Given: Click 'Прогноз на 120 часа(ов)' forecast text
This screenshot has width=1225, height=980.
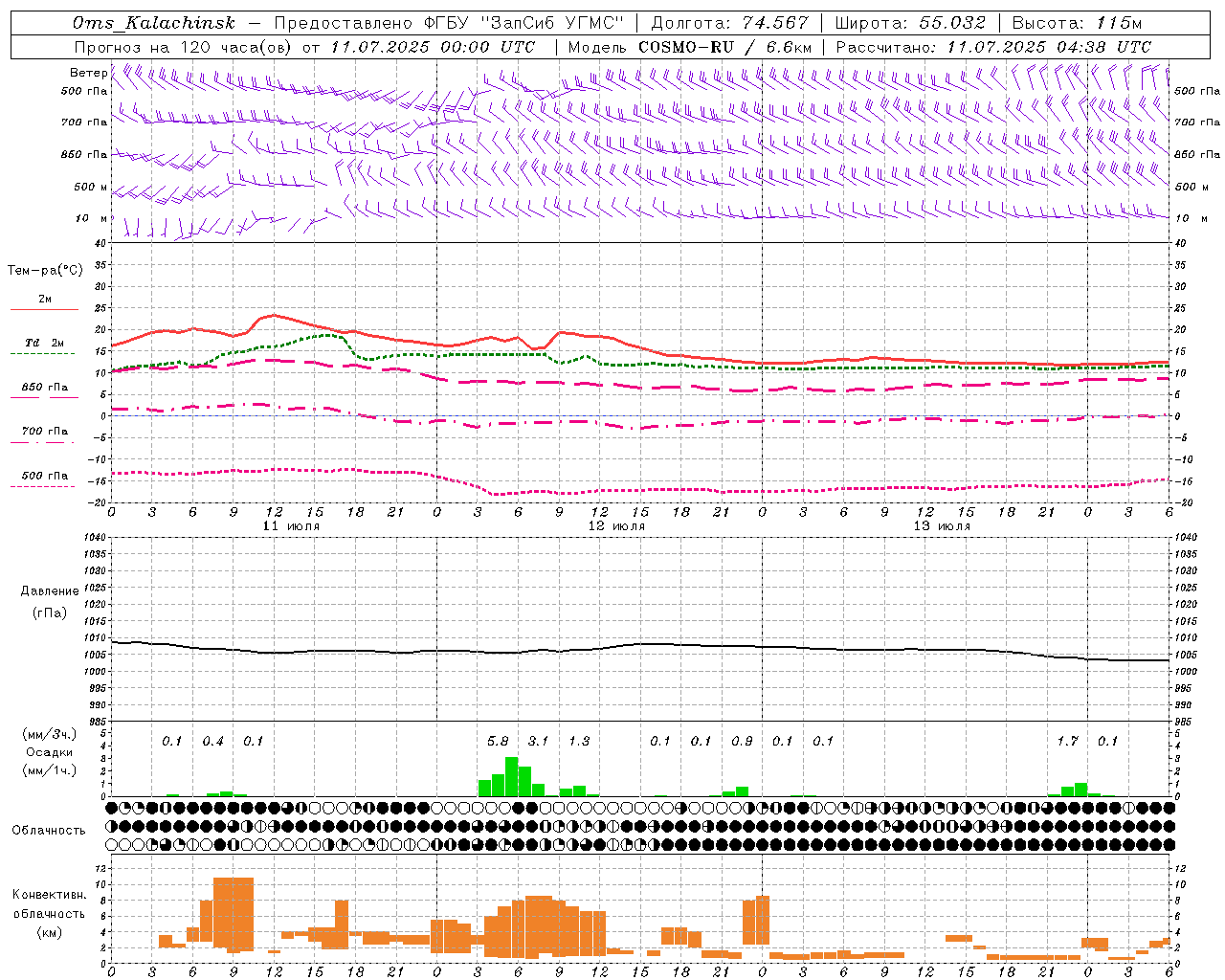Looking at the screenshot, I should (x=185, y=47).
